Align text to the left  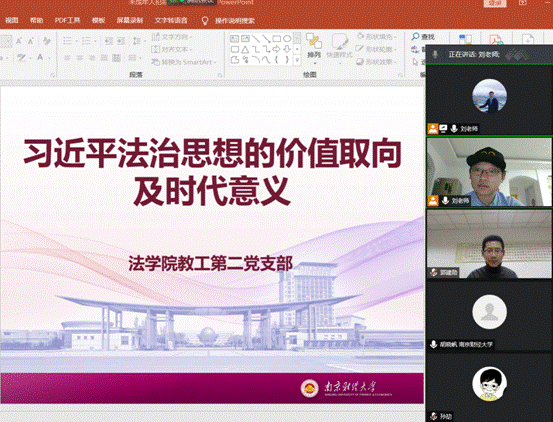[x=67, y=57]
